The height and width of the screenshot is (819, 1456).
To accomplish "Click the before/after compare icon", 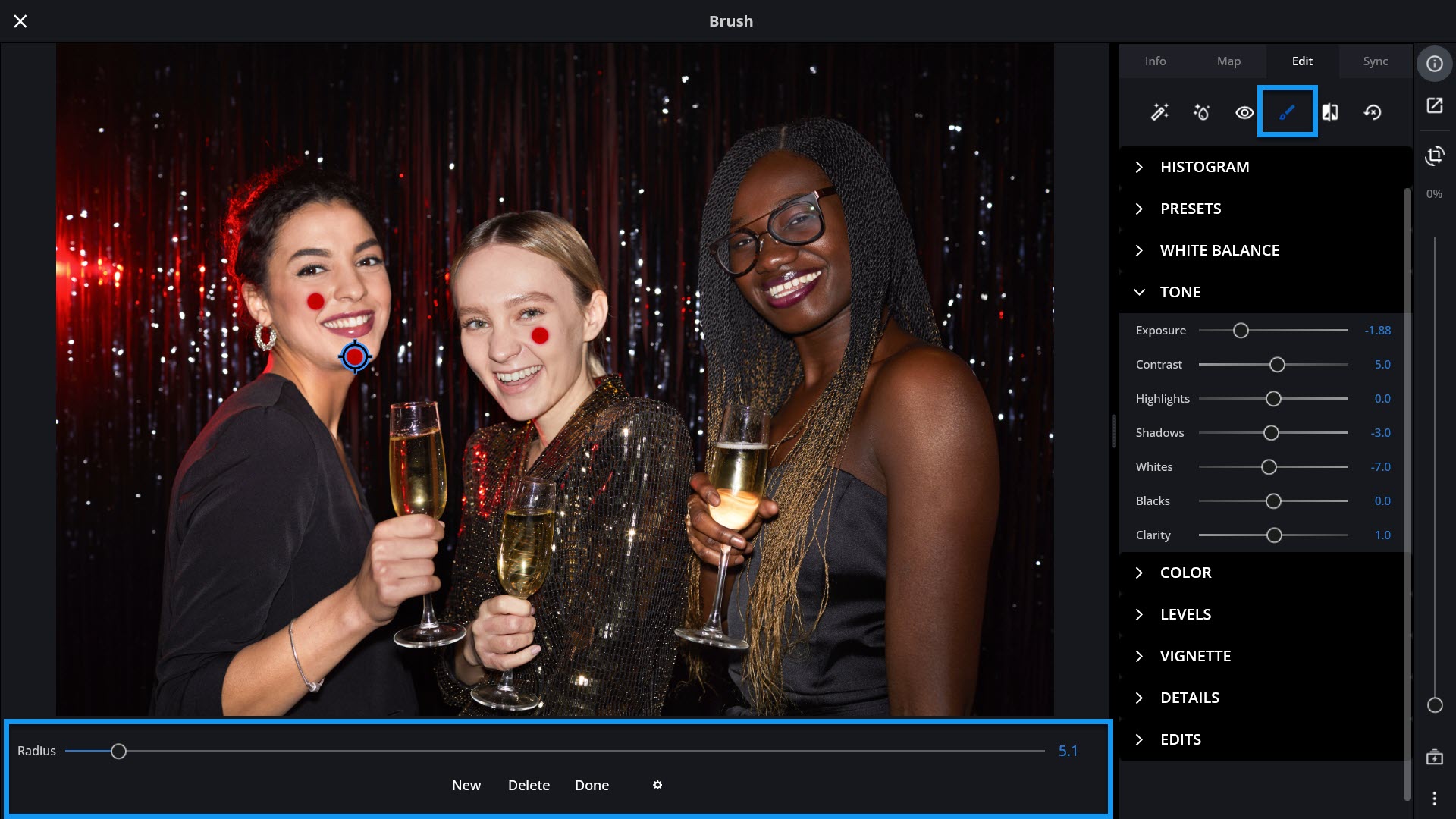I will click(1330, 112).
